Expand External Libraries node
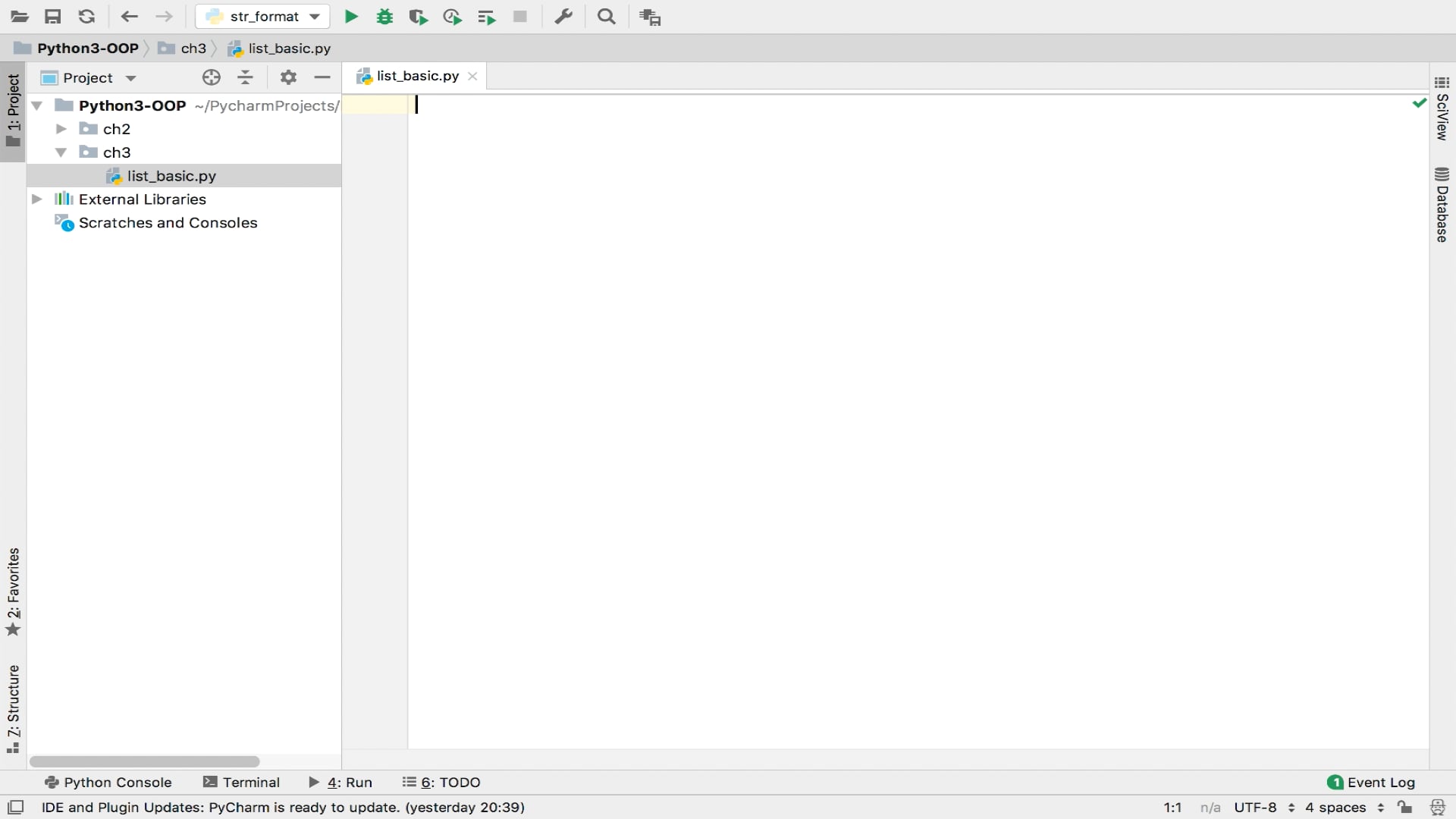 coord(36,199)
